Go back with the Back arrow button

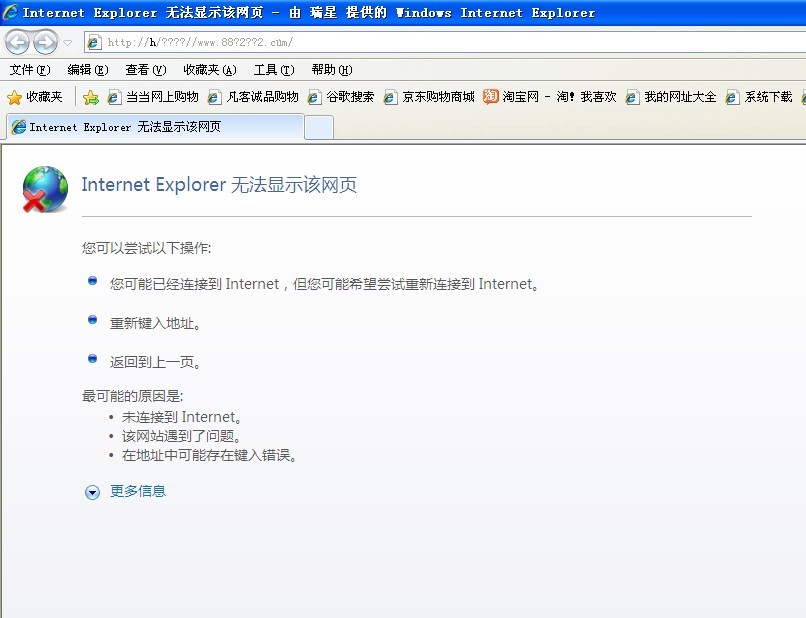point(17,43)
